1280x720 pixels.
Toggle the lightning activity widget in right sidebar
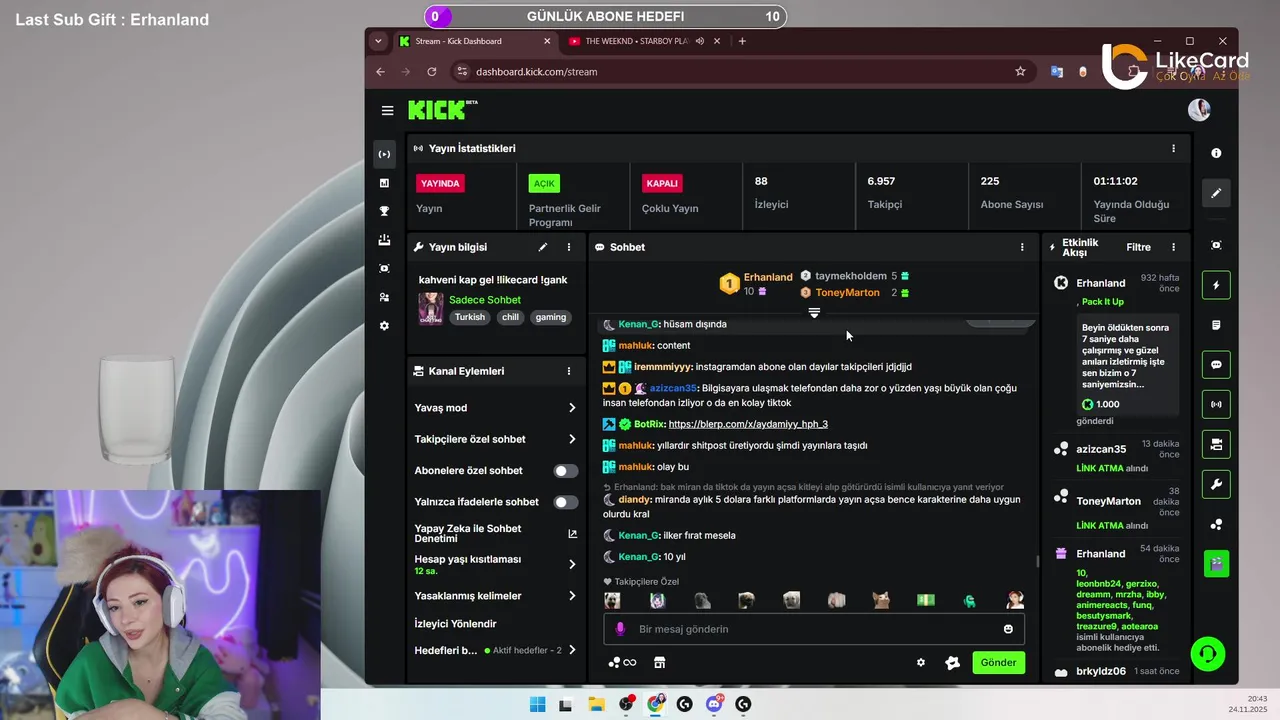(x=1216, y=285)
